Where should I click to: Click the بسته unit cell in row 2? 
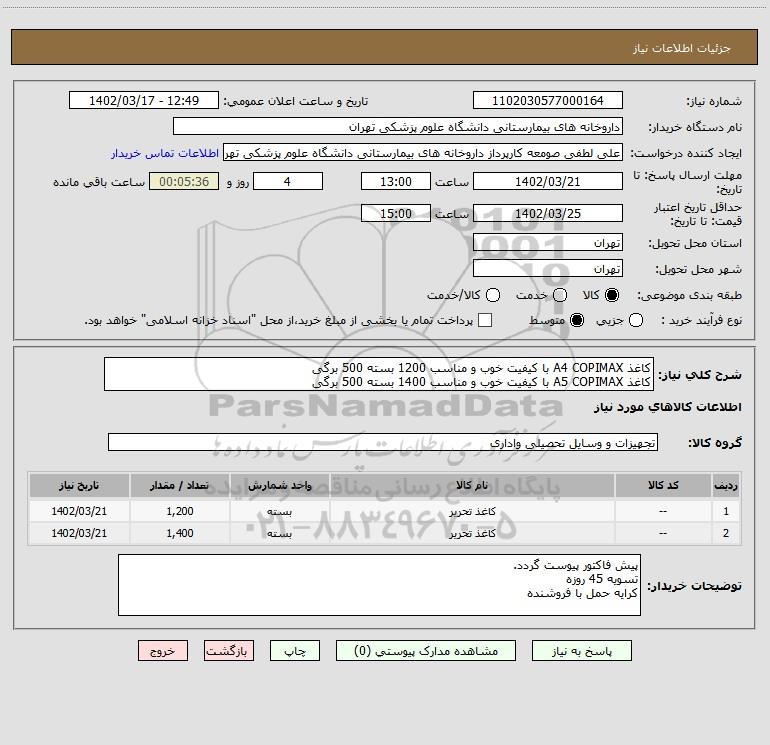coord(279,533)
